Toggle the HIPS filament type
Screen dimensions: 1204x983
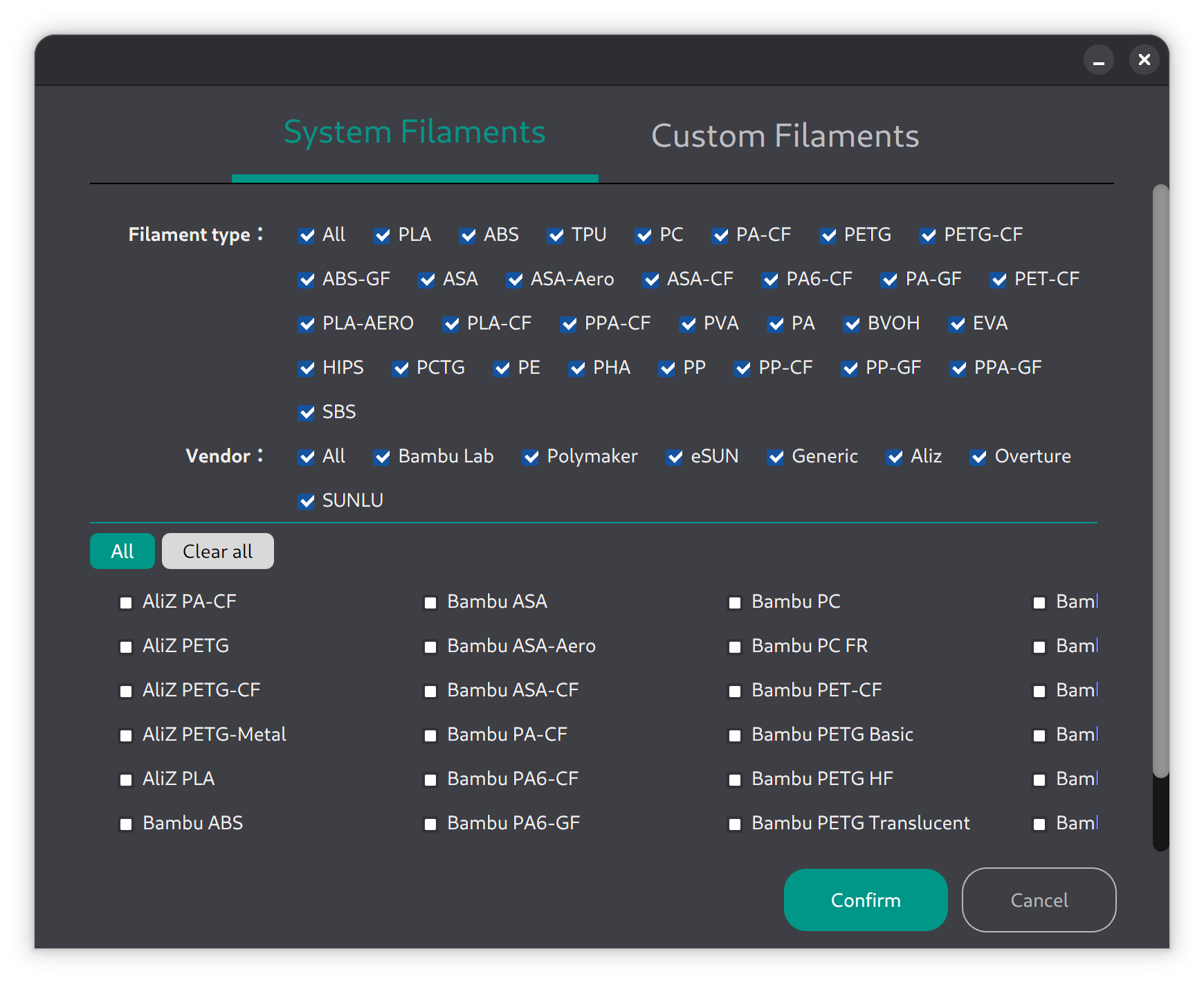(307, 368)
